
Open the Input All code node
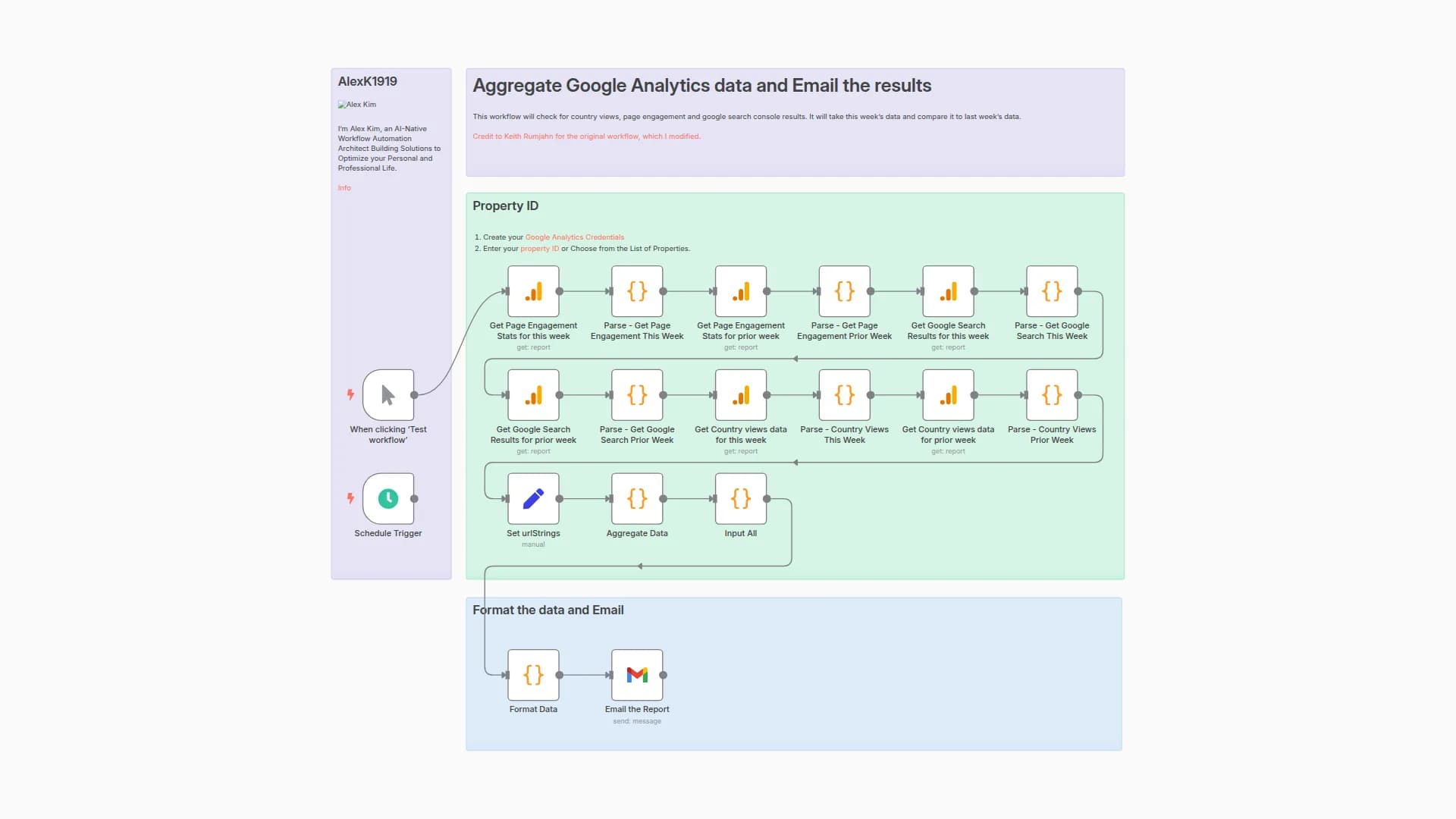tap(741, 499)
